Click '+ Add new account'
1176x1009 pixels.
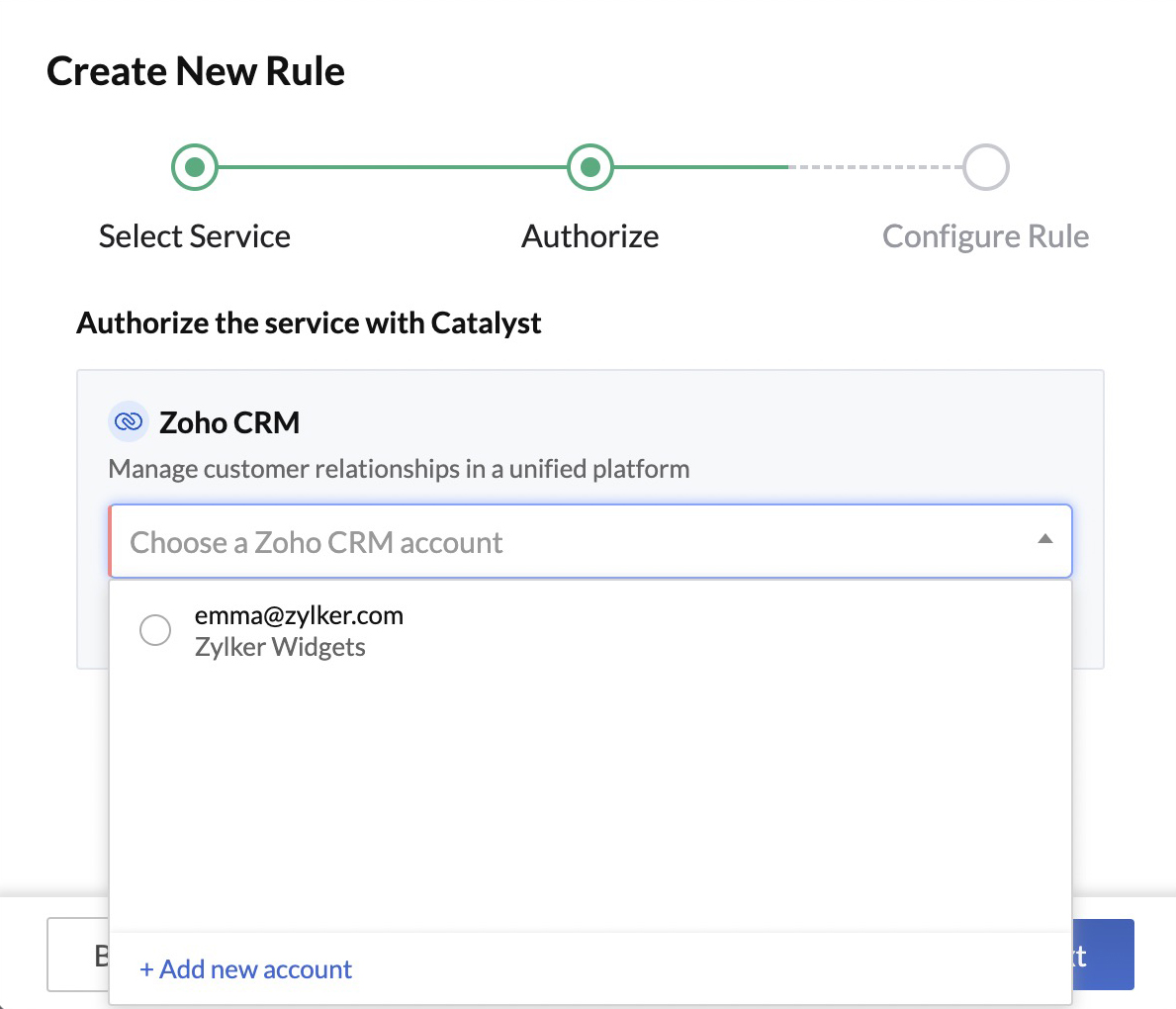click(x=245, y=969)
